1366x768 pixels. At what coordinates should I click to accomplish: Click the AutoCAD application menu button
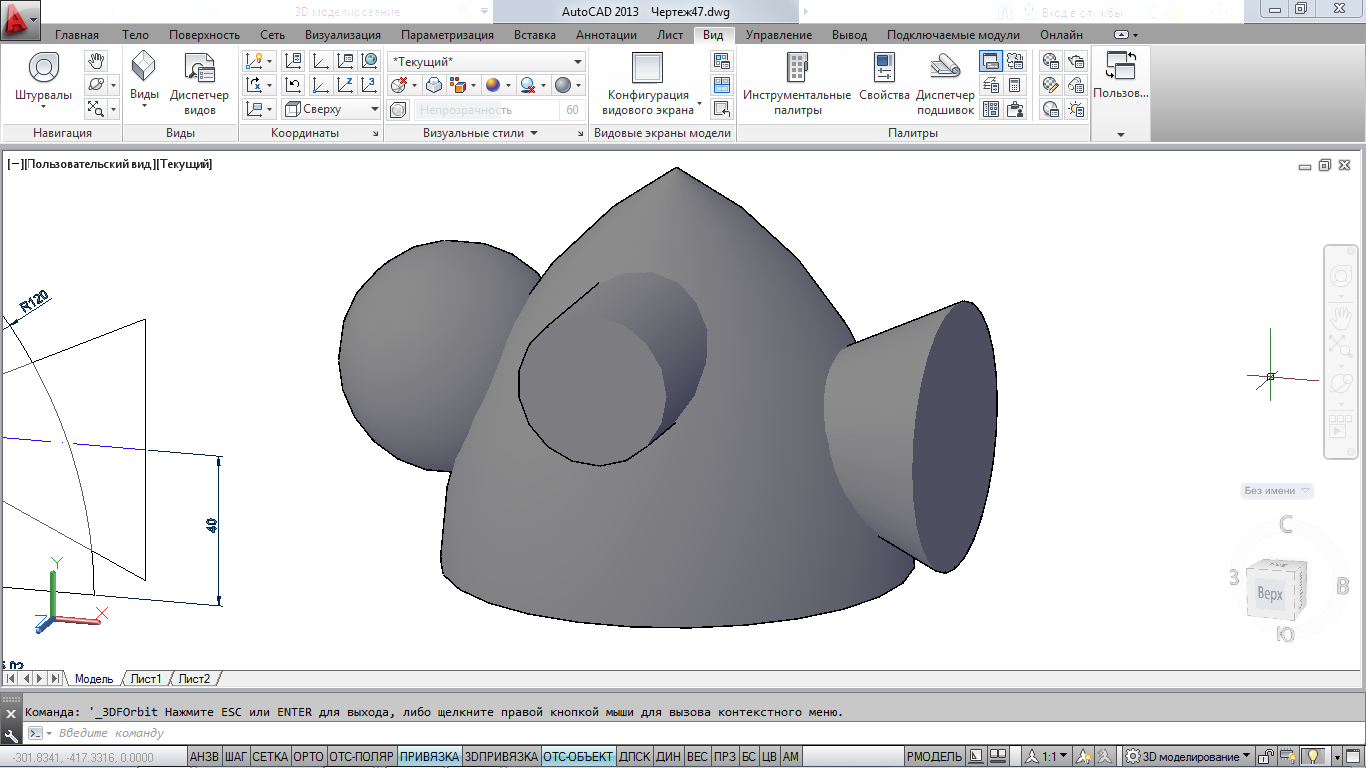20,18
